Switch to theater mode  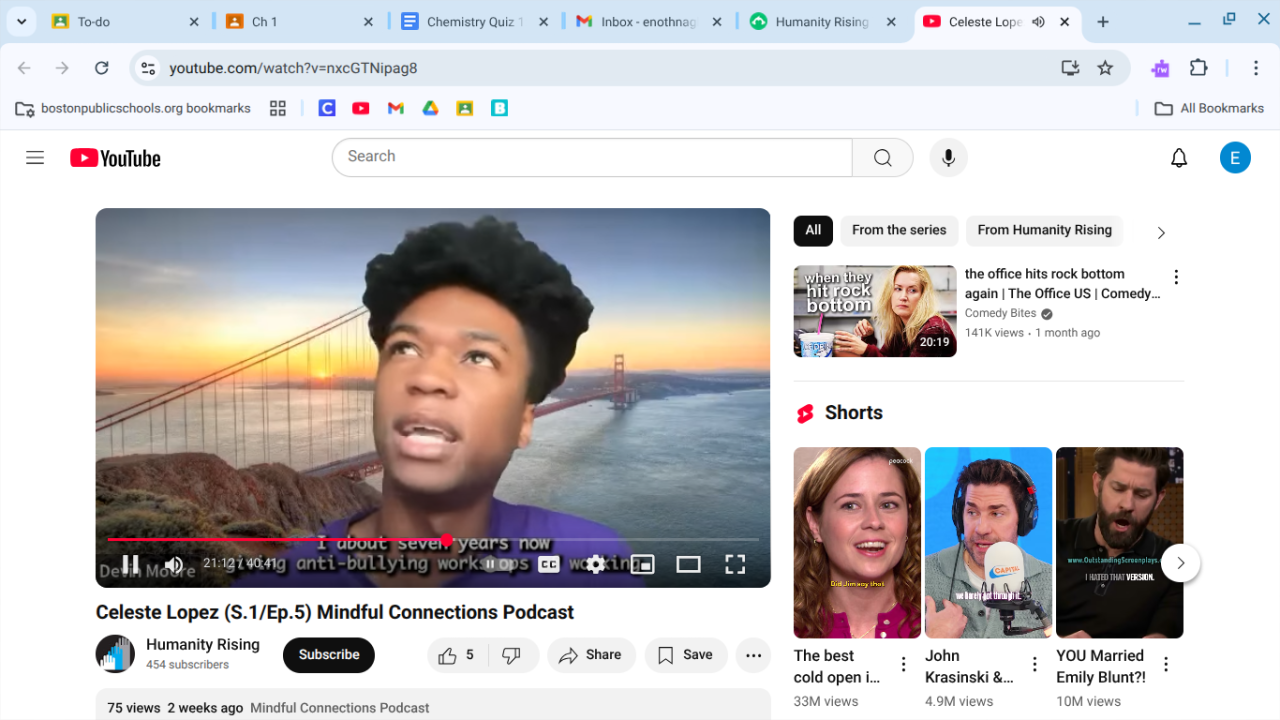[x=688, y=564]
